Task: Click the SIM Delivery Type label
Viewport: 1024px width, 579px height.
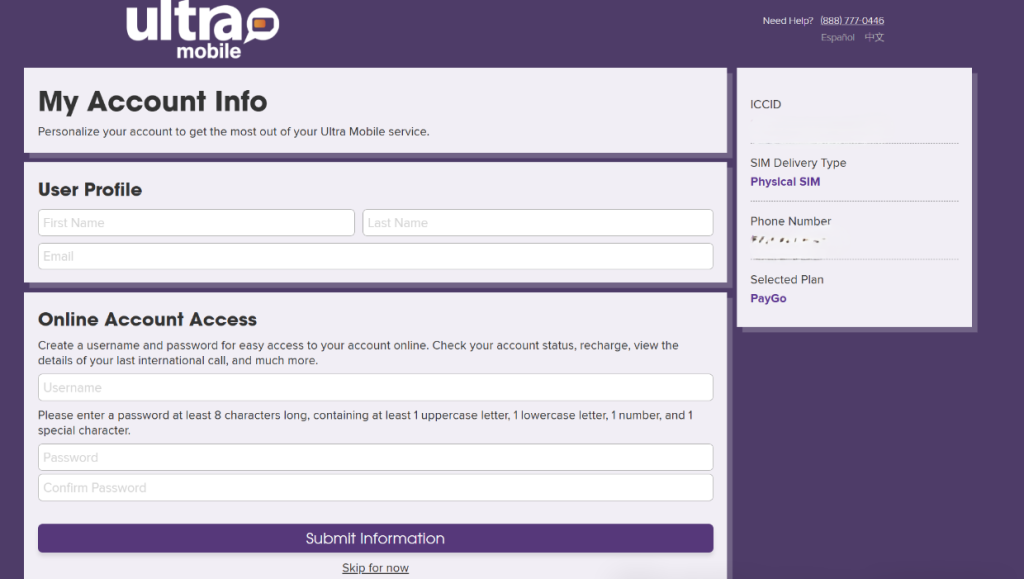Action: pyautogui.click(x=798, y=163)
